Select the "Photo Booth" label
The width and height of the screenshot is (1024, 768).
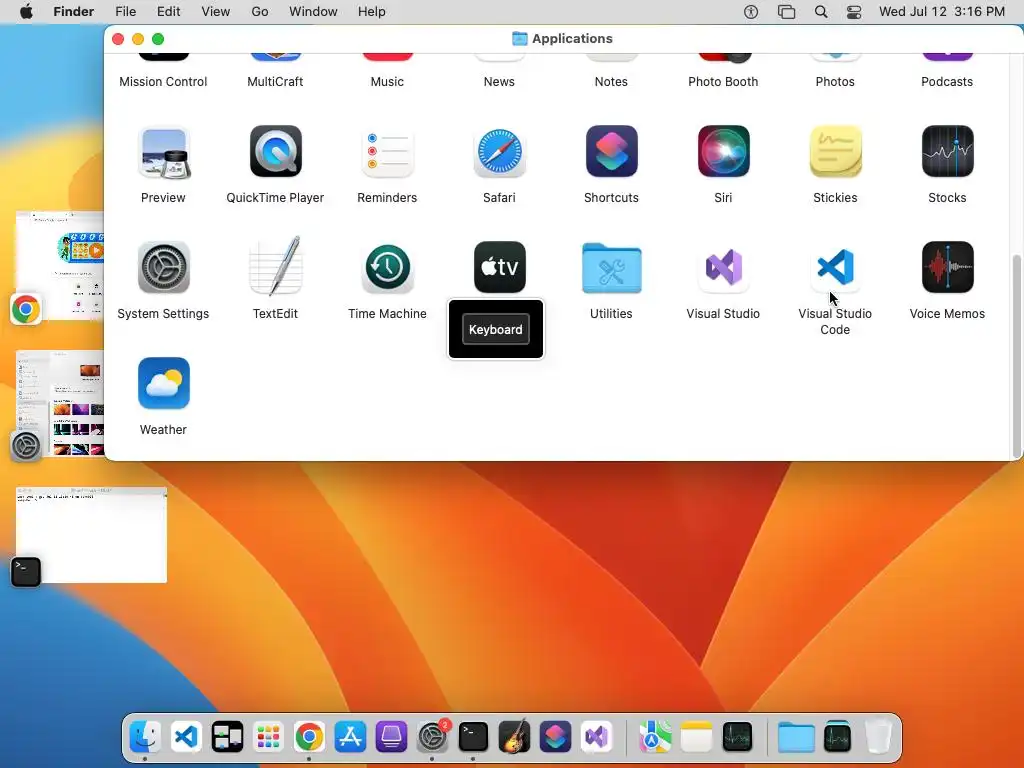click(x=724, y=82)
